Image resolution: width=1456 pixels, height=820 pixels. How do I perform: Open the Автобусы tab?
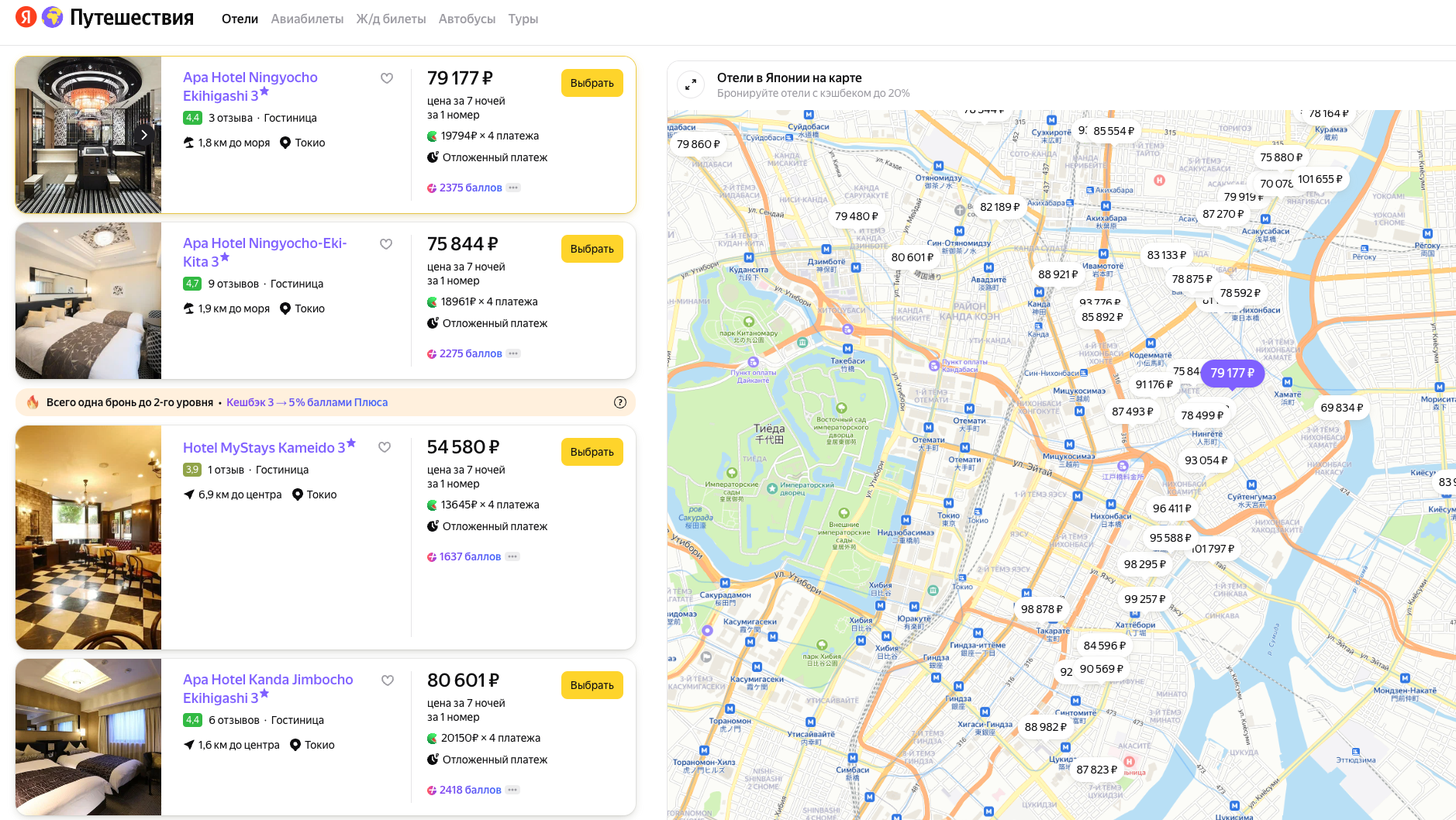click(467, 19)
